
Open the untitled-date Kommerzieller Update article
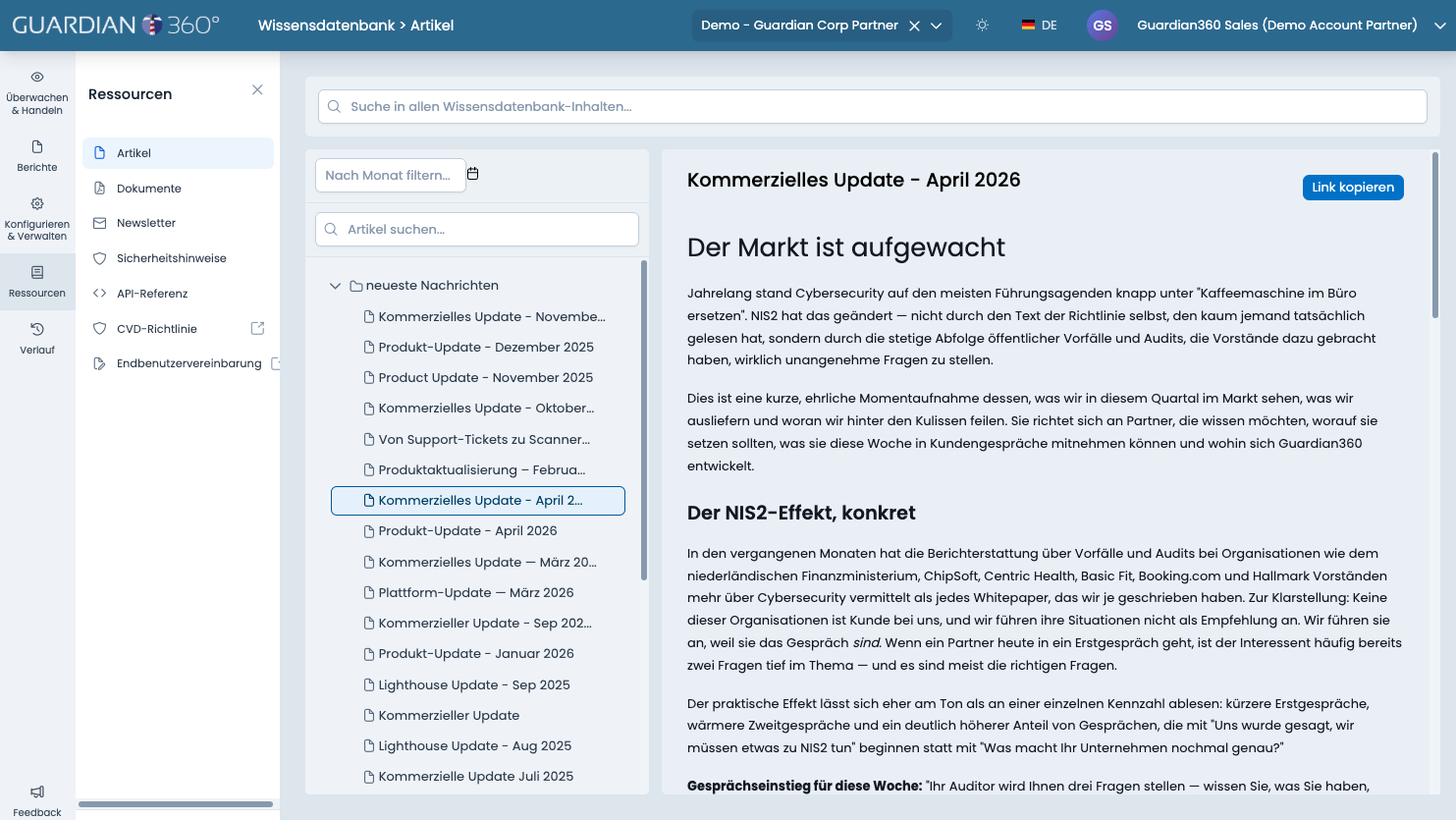(x=478, y=715)
